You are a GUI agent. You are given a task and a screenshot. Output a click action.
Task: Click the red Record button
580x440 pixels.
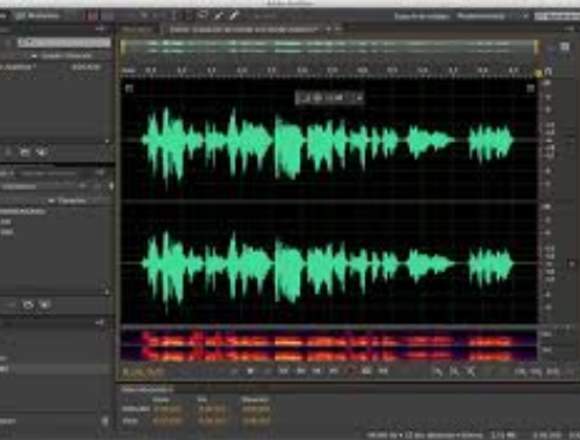click(x=350, y=371)
